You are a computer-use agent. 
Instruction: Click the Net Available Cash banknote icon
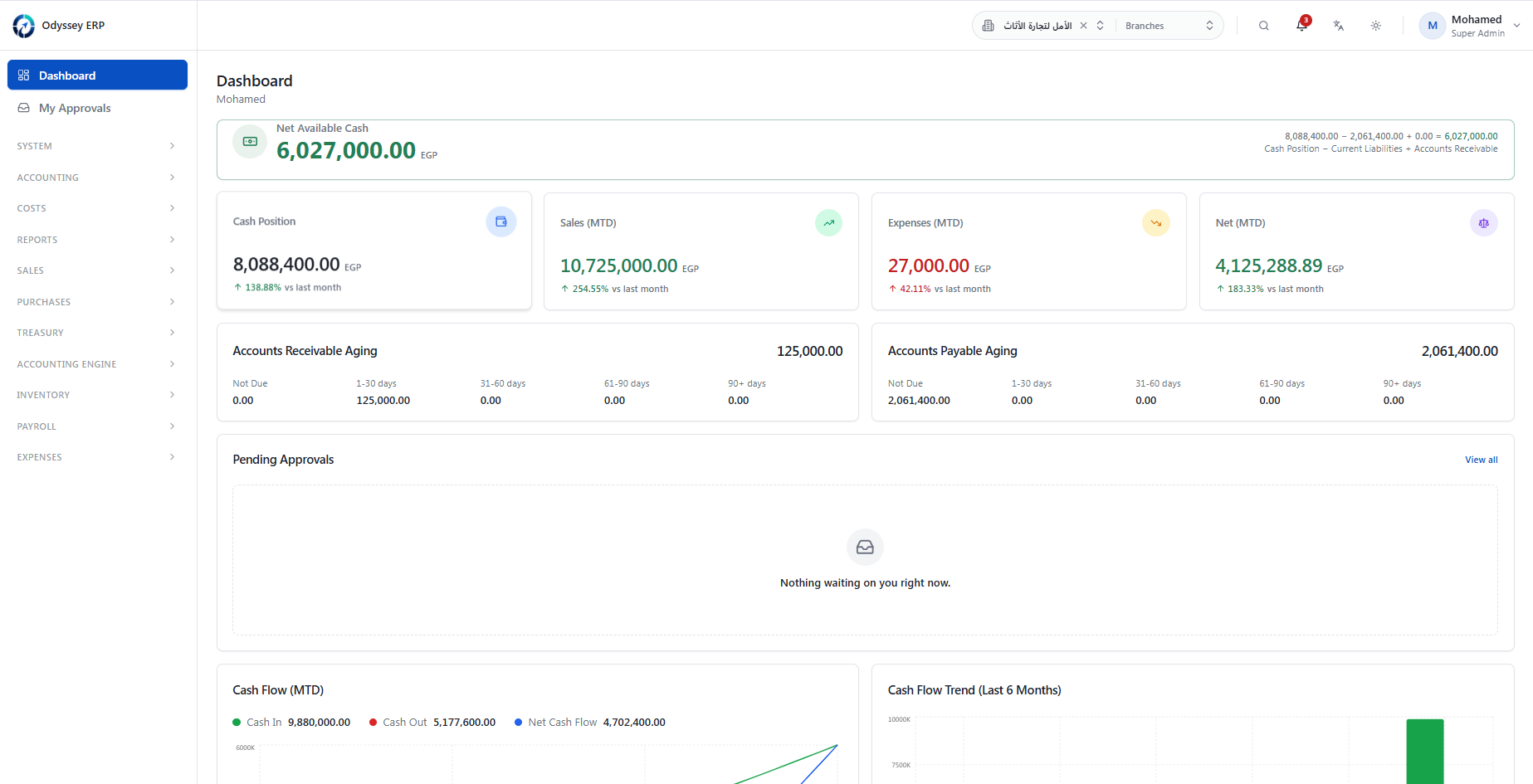coord(250,142)
